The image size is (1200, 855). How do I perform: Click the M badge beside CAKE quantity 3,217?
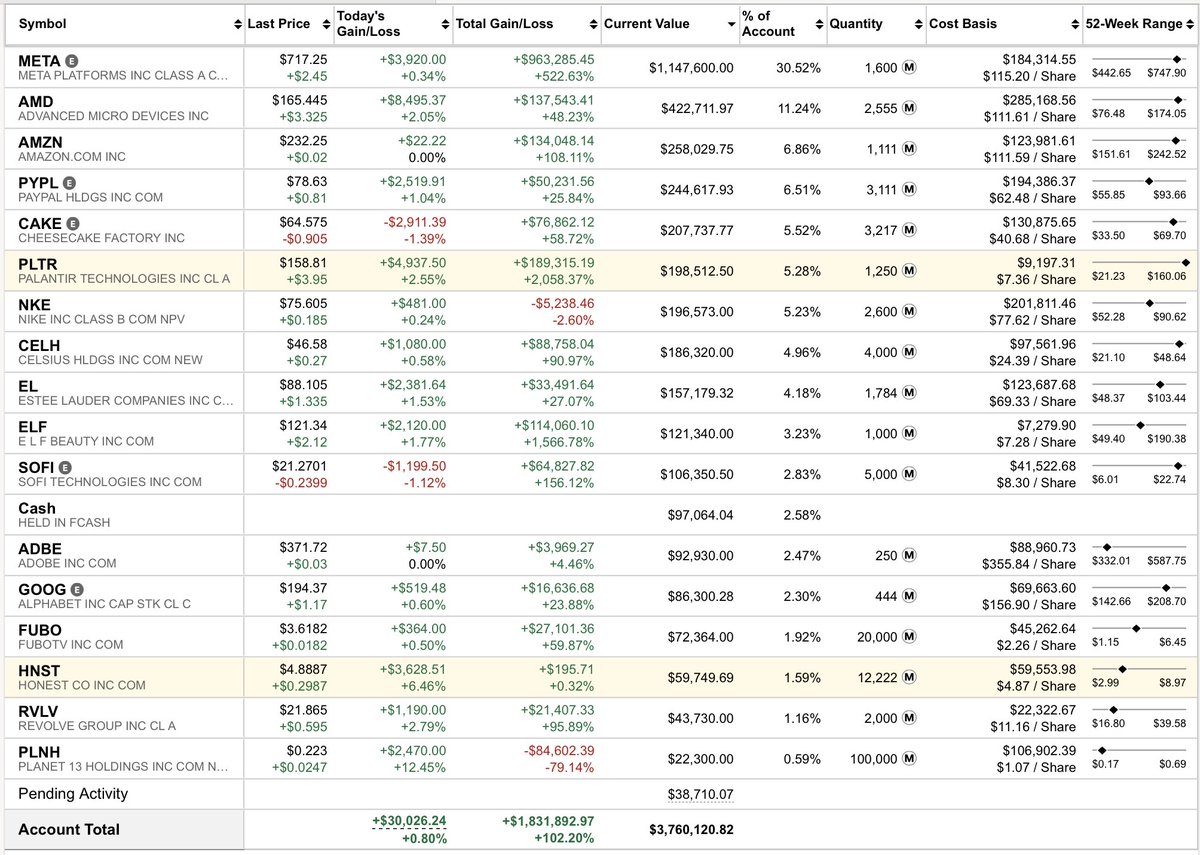coord(910,230)
